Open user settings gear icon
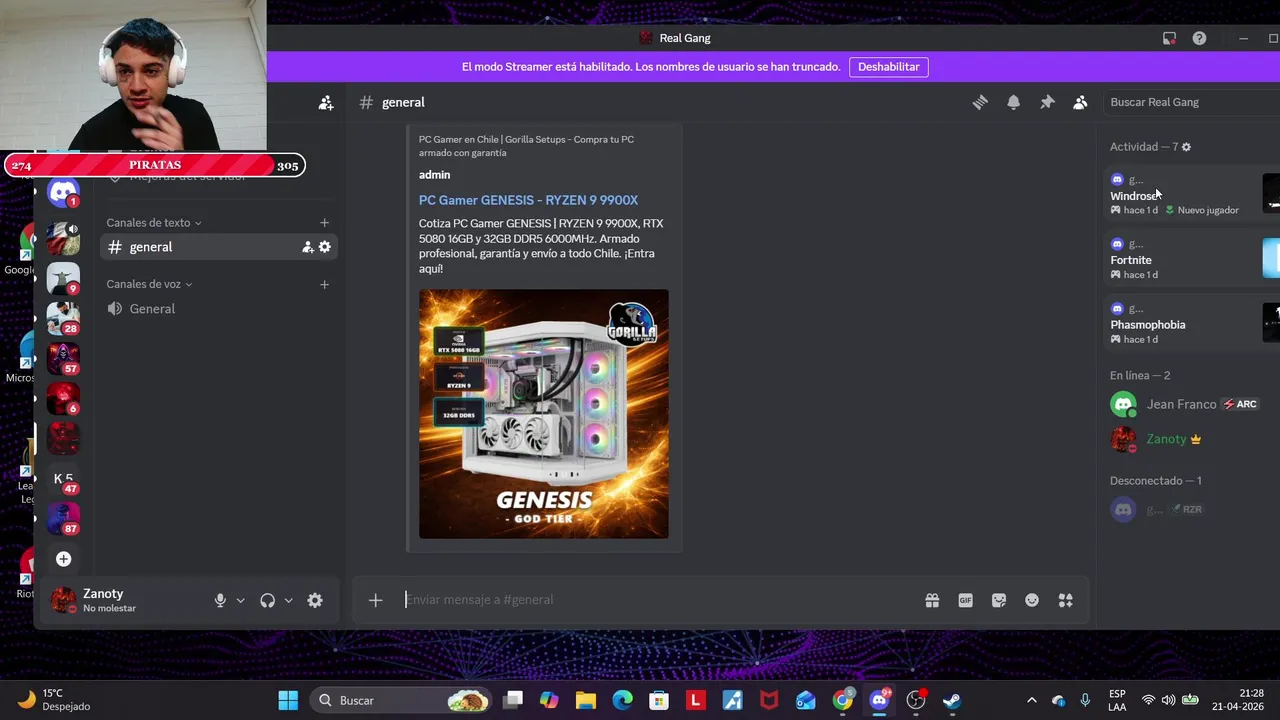 point(315,600)
